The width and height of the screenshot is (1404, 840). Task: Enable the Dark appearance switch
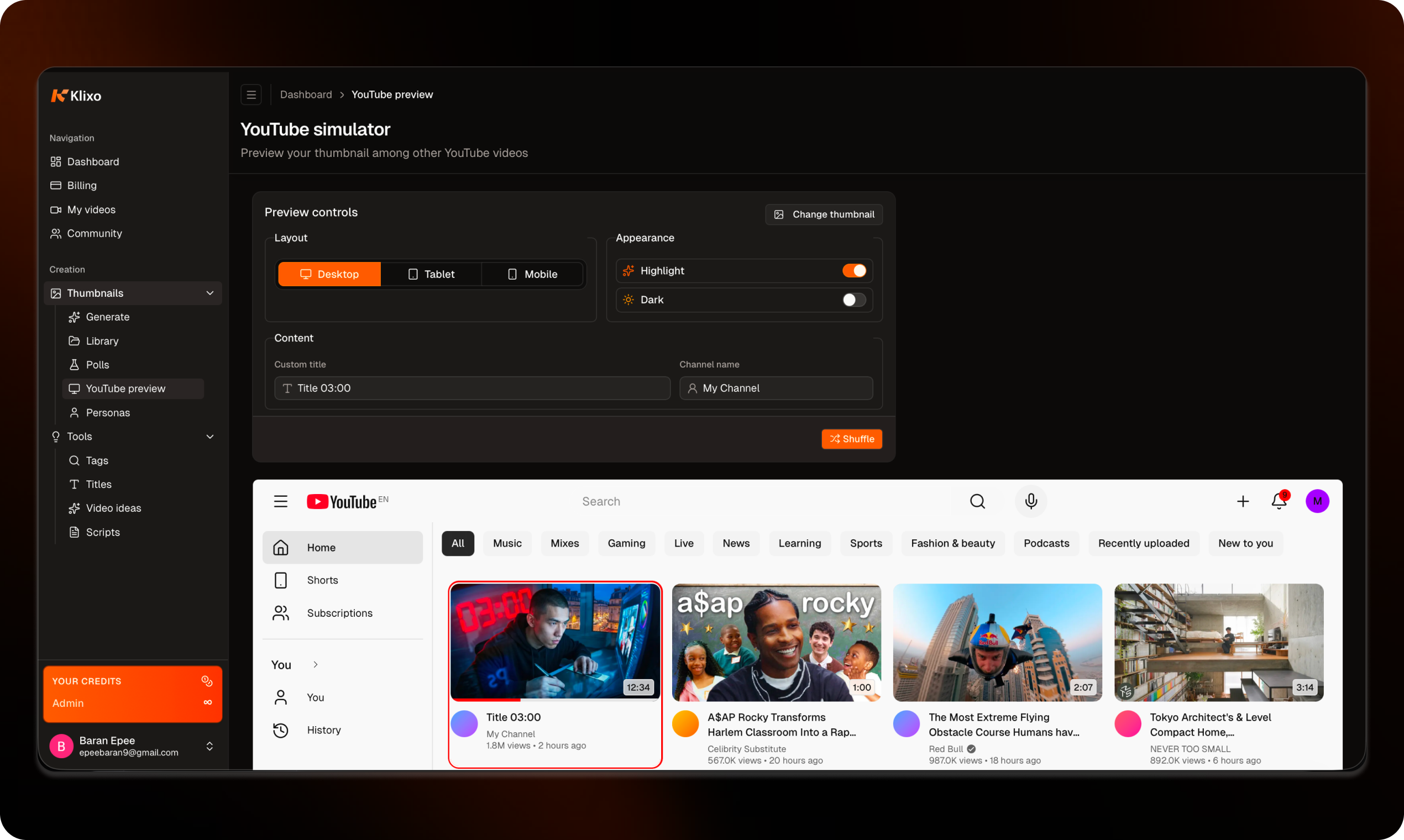point(853,300)
